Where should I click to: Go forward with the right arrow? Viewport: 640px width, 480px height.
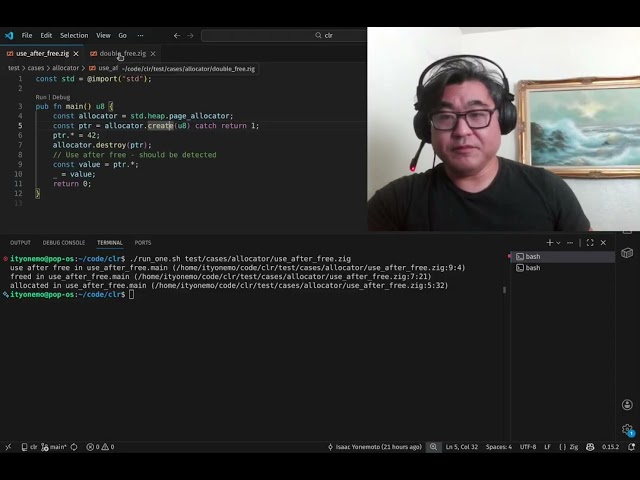click(x=190, y=36)
